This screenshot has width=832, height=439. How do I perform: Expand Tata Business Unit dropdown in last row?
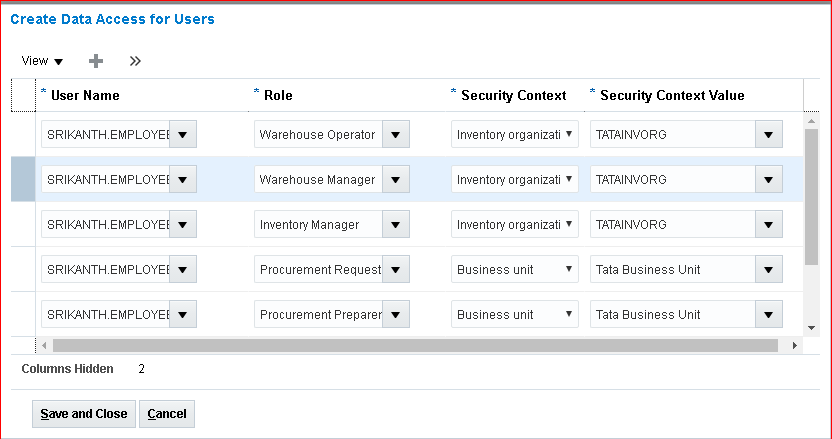[768, 314]
